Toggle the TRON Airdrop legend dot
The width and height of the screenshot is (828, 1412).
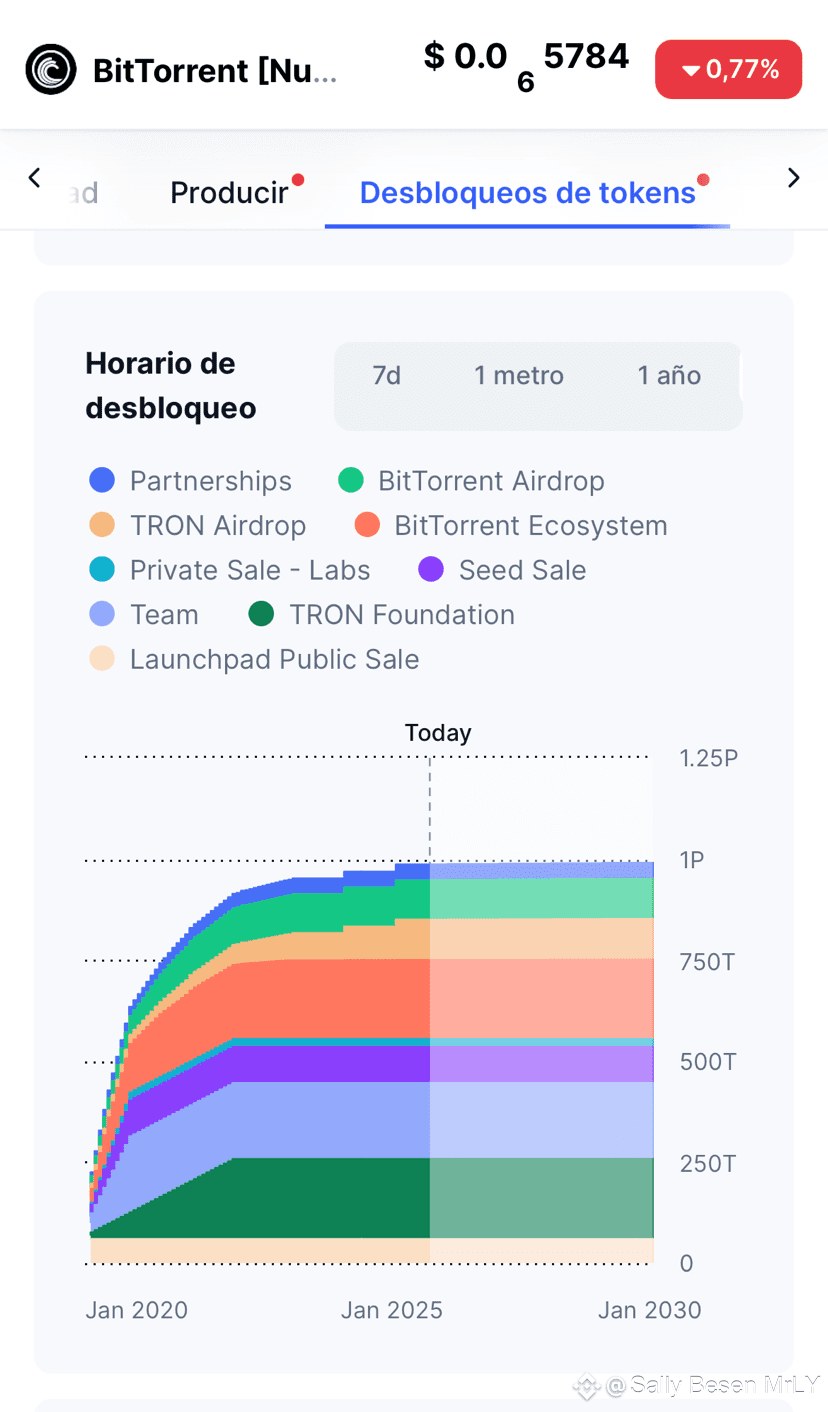click(102, 525)
